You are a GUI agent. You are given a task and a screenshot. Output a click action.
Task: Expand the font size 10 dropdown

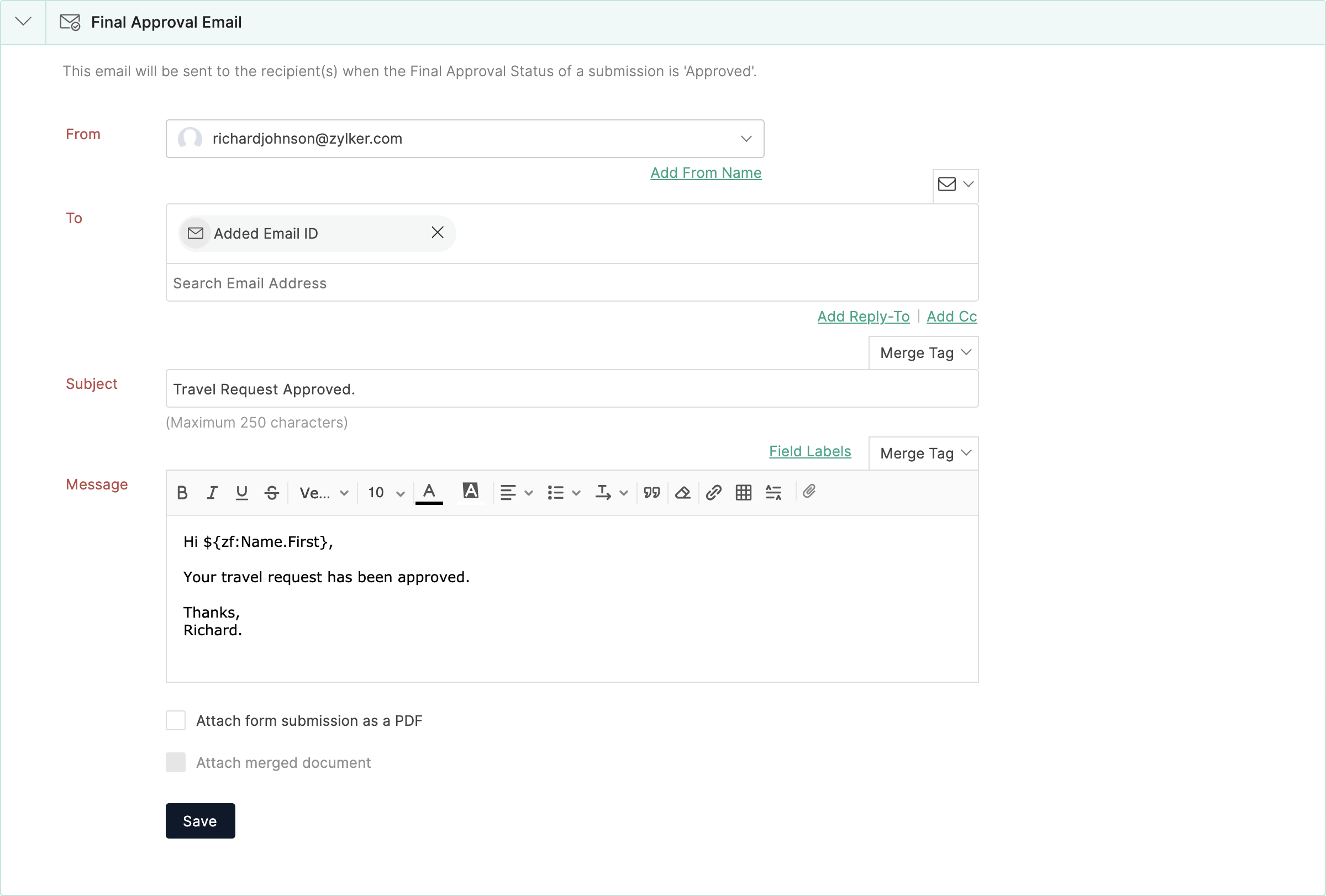coord(386,493)
